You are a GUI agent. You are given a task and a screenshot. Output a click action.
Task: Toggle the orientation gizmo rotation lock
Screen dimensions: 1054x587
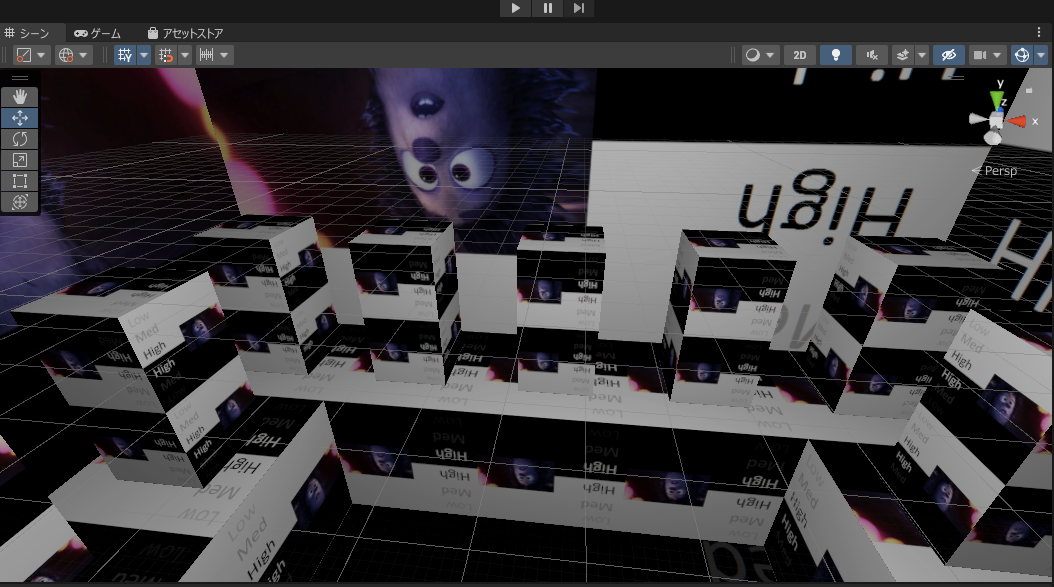tap(1029, 89)
